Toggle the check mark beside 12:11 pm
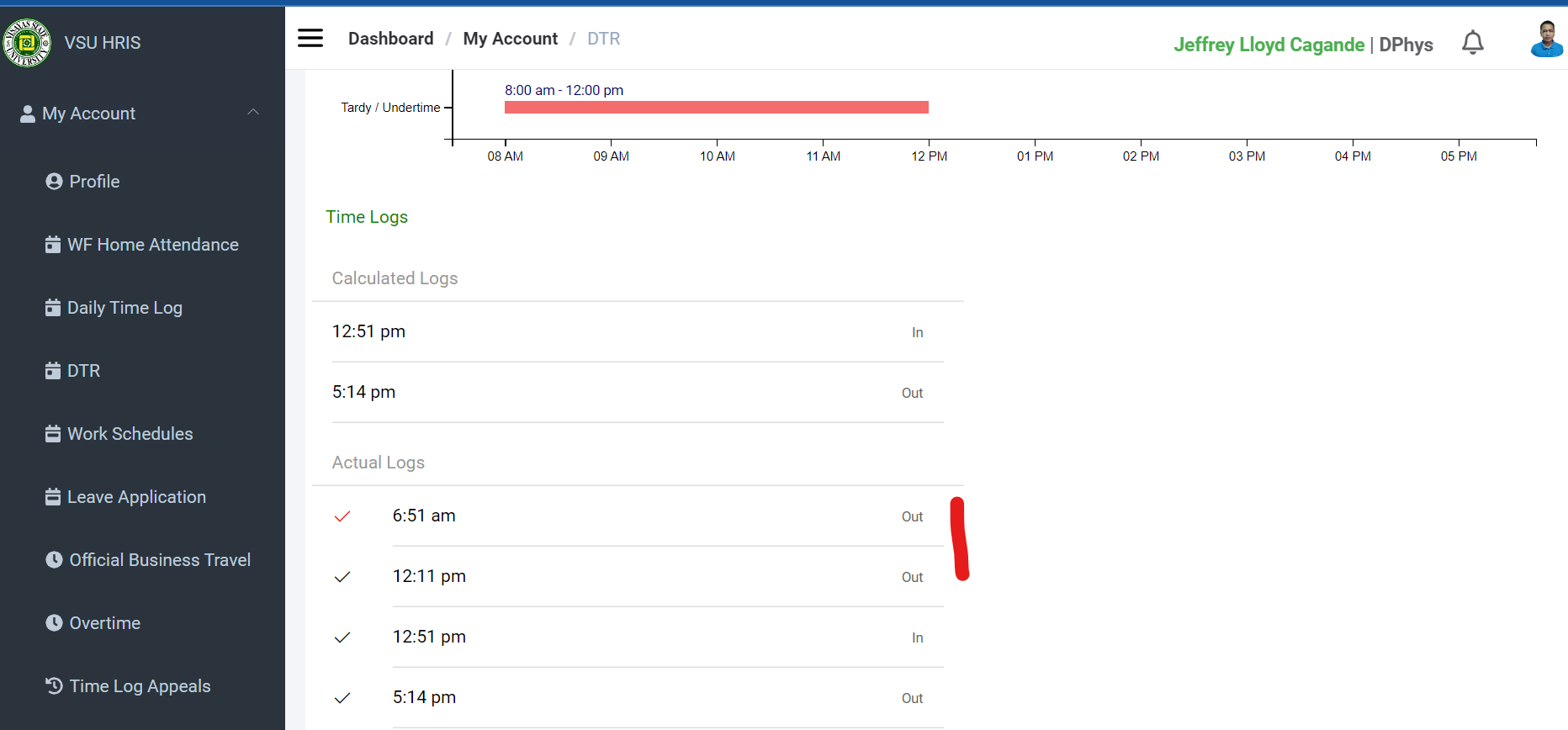The height and width of the screenshot is (730, 1568). 342,577
